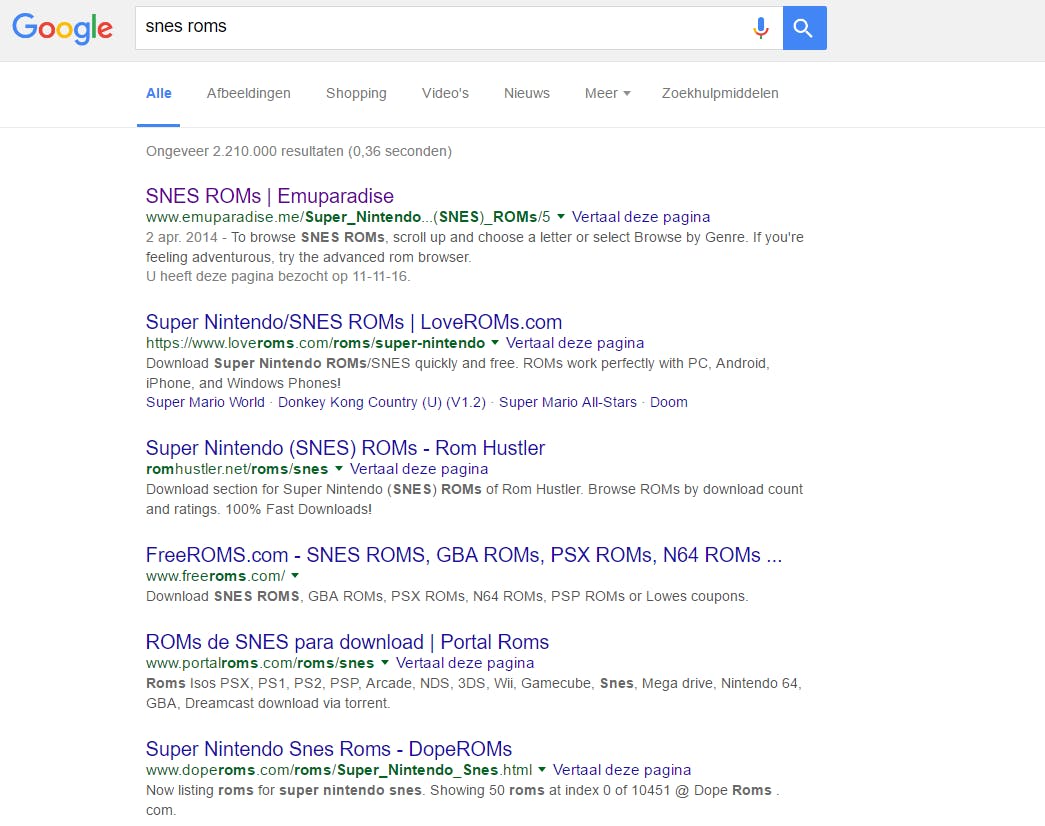This screenshot has height=826, width=1045.
Task: Click the www.doperoms.com Super_Nintendo_Snes.html URL text
Action: (x=339, y=769)
